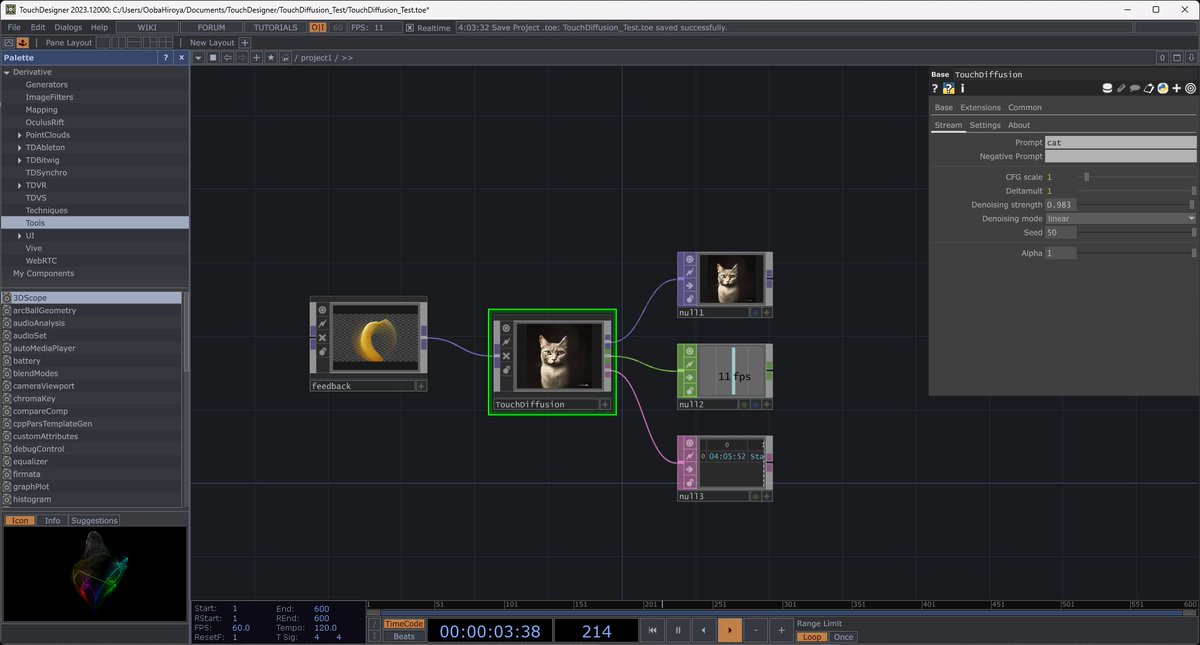Jump to start with rewind button
This screenshot has width=1200, height=645.
pyautogui.click(x=652, y=630)
